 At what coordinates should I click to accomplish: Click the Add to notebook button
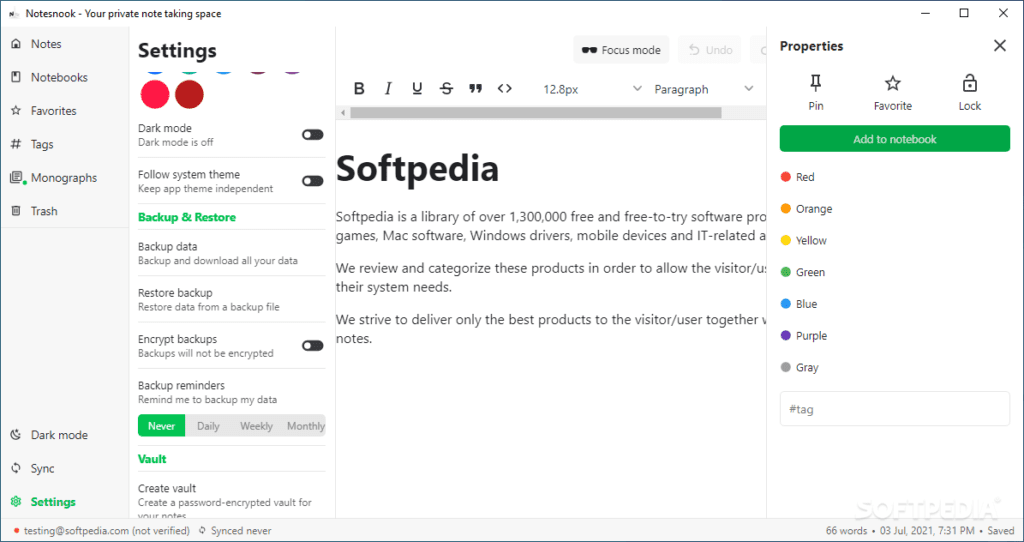(895, 139)
